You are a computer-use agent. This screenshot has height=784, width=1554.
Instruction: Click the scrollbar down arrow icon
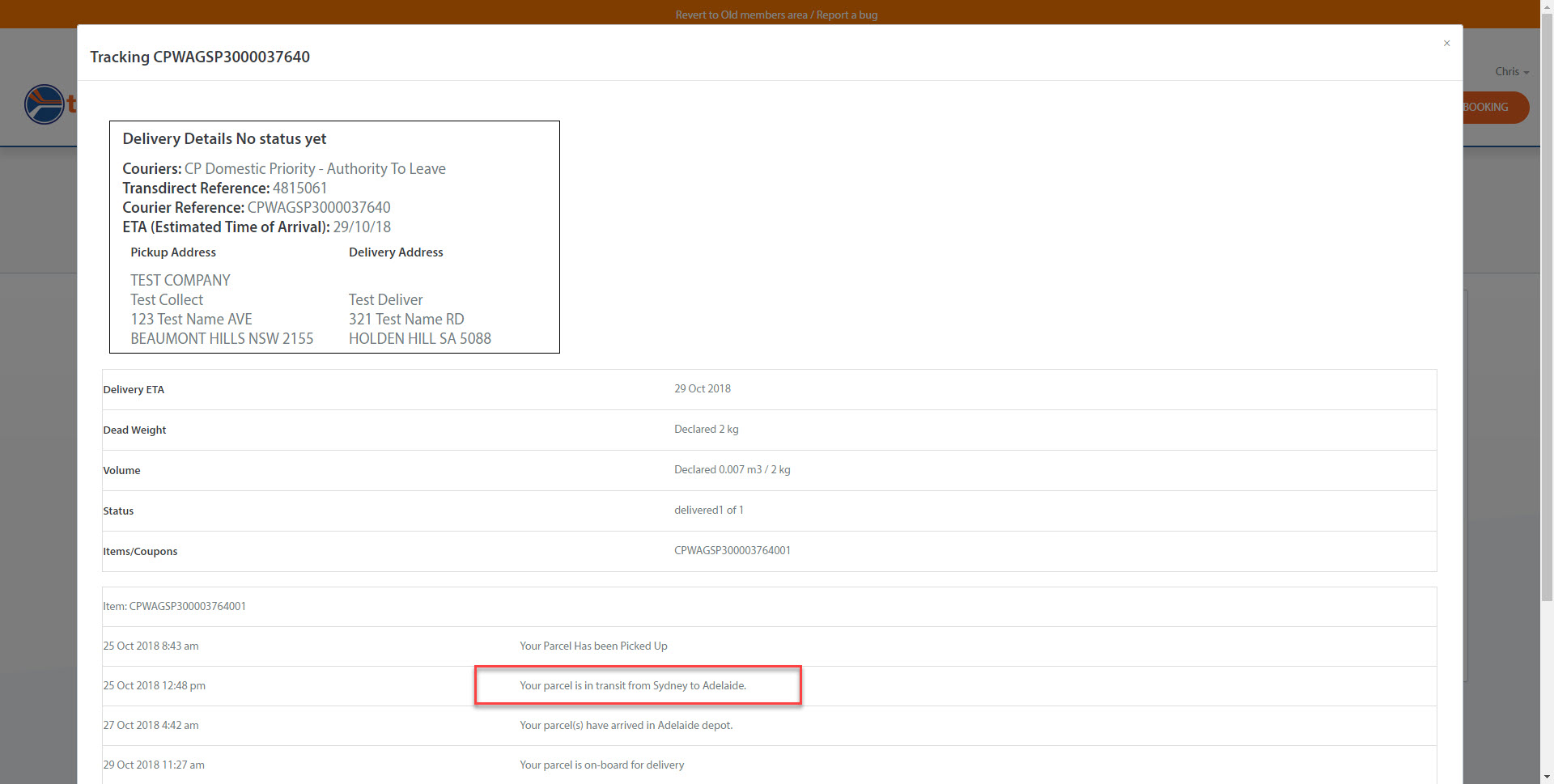(x=1547, y=777)
